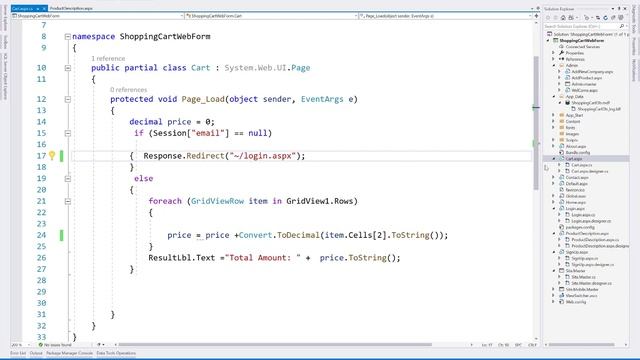Open the Package Manager Console tab

69,353
